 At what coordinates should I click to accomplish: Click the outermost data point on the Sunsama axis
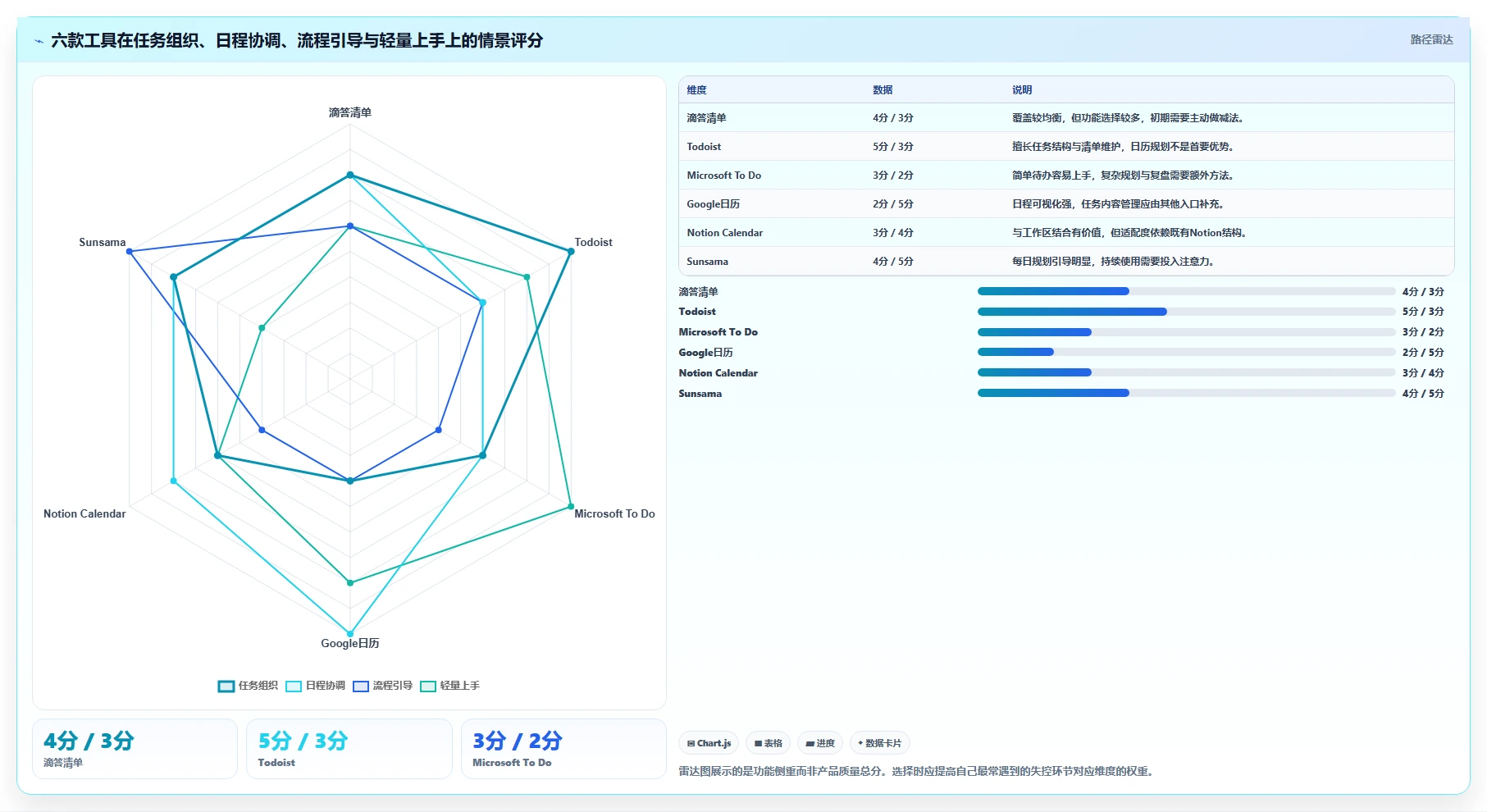click(x=130, y=252)
